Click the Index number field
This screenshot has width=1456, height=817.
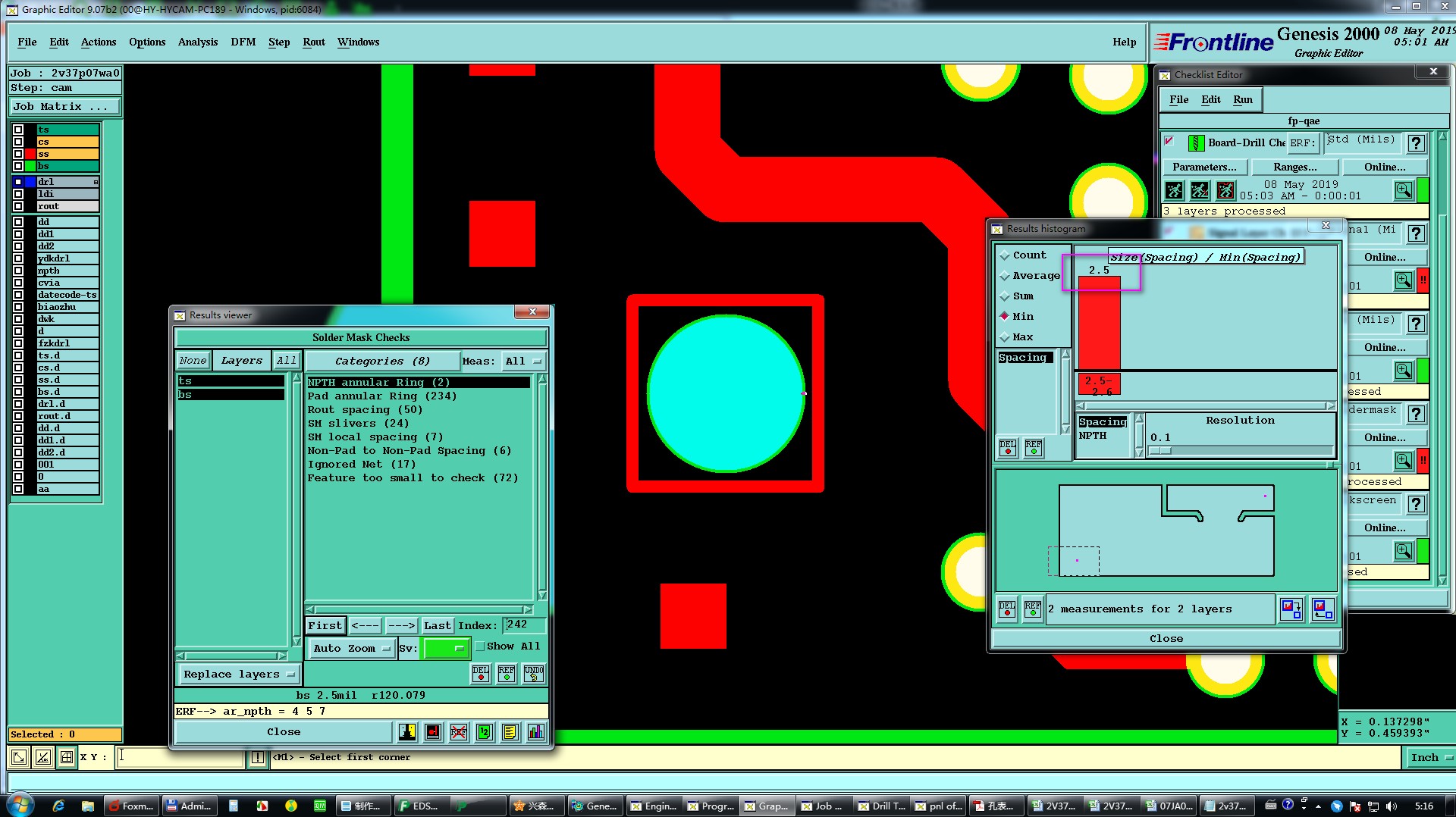tap(525, 624)
